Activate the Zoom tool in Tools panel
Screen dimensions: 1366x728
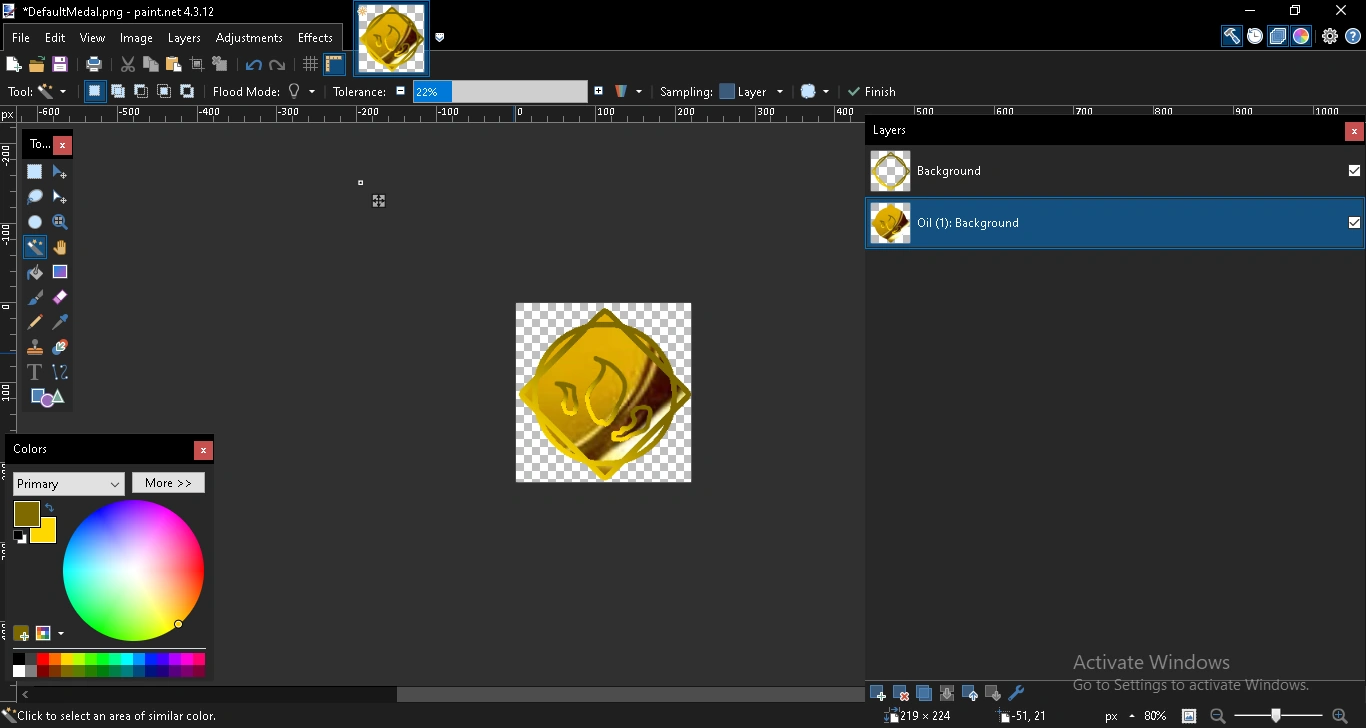pyautogui.click(x=60, y=222)
